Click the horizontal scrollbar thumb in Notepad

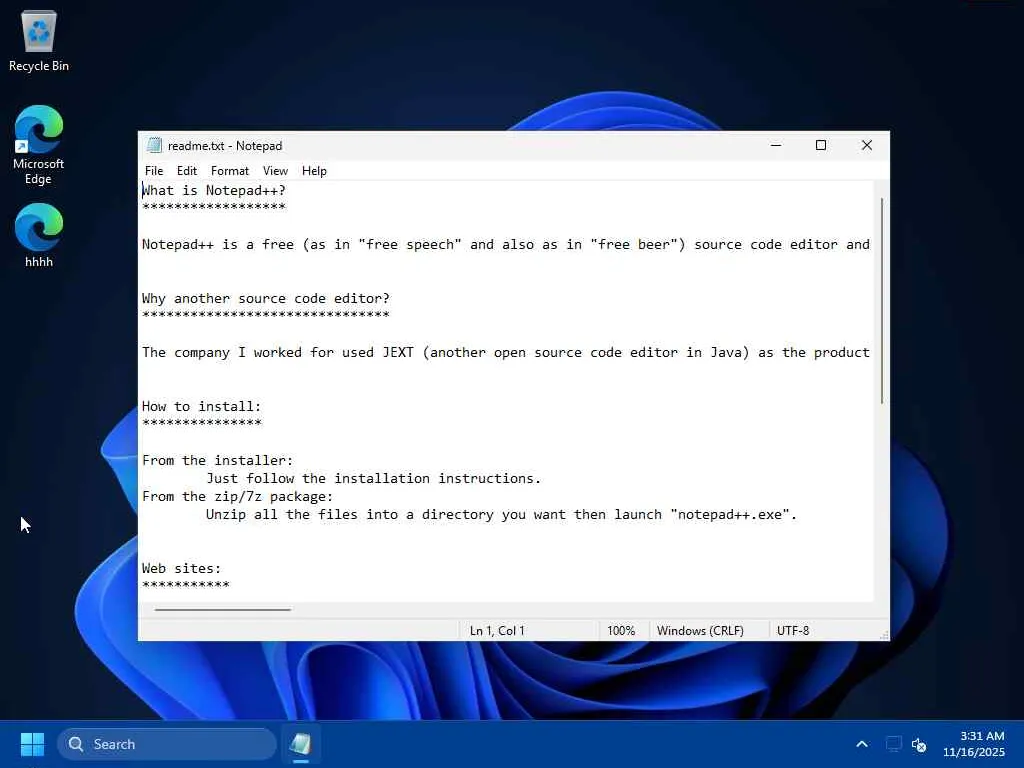[223, 609]
